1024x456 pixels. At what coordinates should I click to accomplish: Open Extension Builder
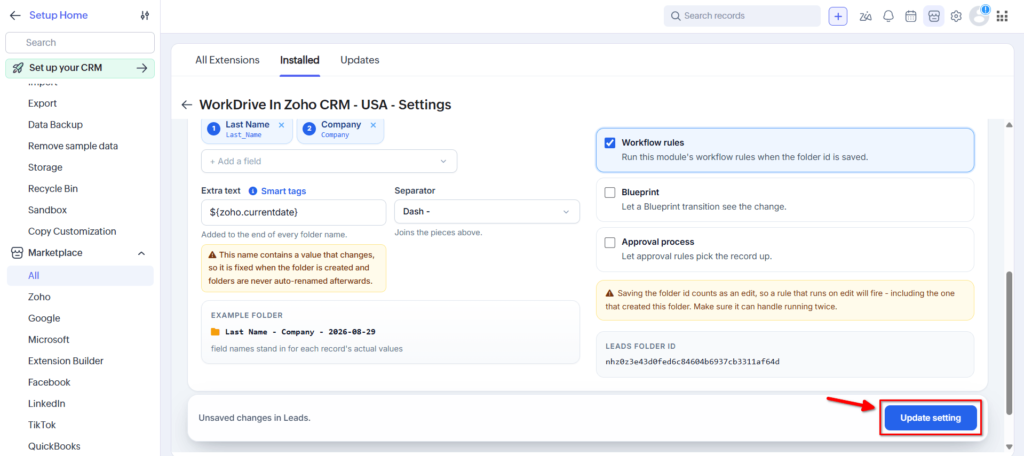(66, 361)
